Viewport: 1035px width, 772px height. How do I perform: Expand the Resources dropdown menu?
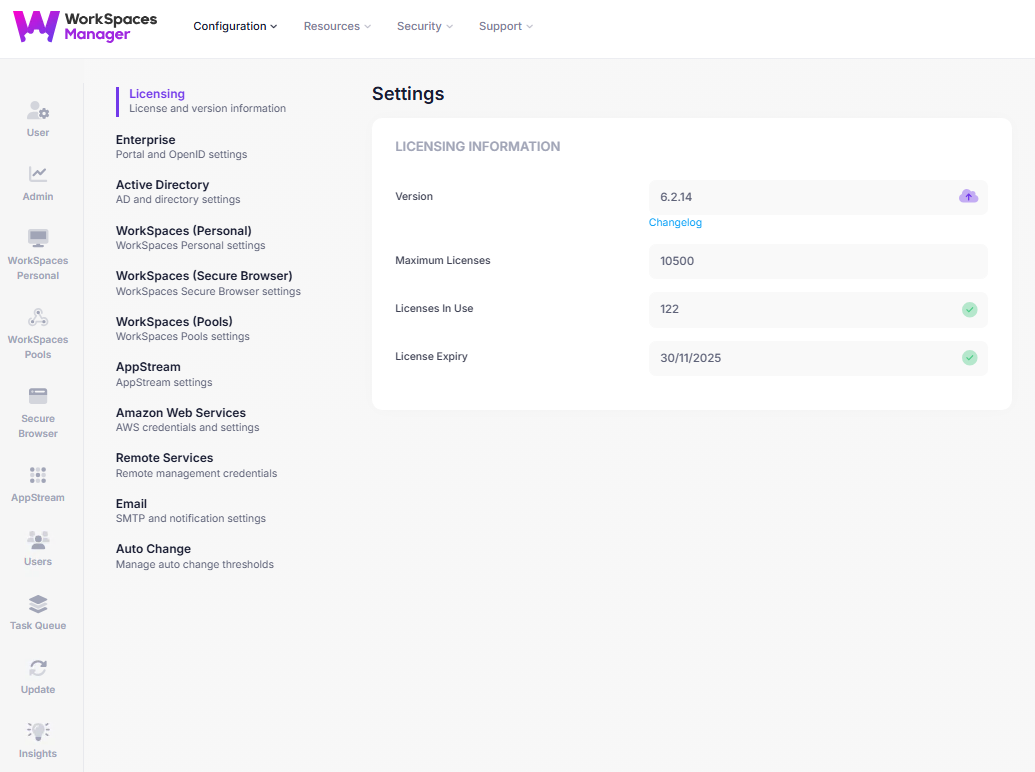coord(337,27)
